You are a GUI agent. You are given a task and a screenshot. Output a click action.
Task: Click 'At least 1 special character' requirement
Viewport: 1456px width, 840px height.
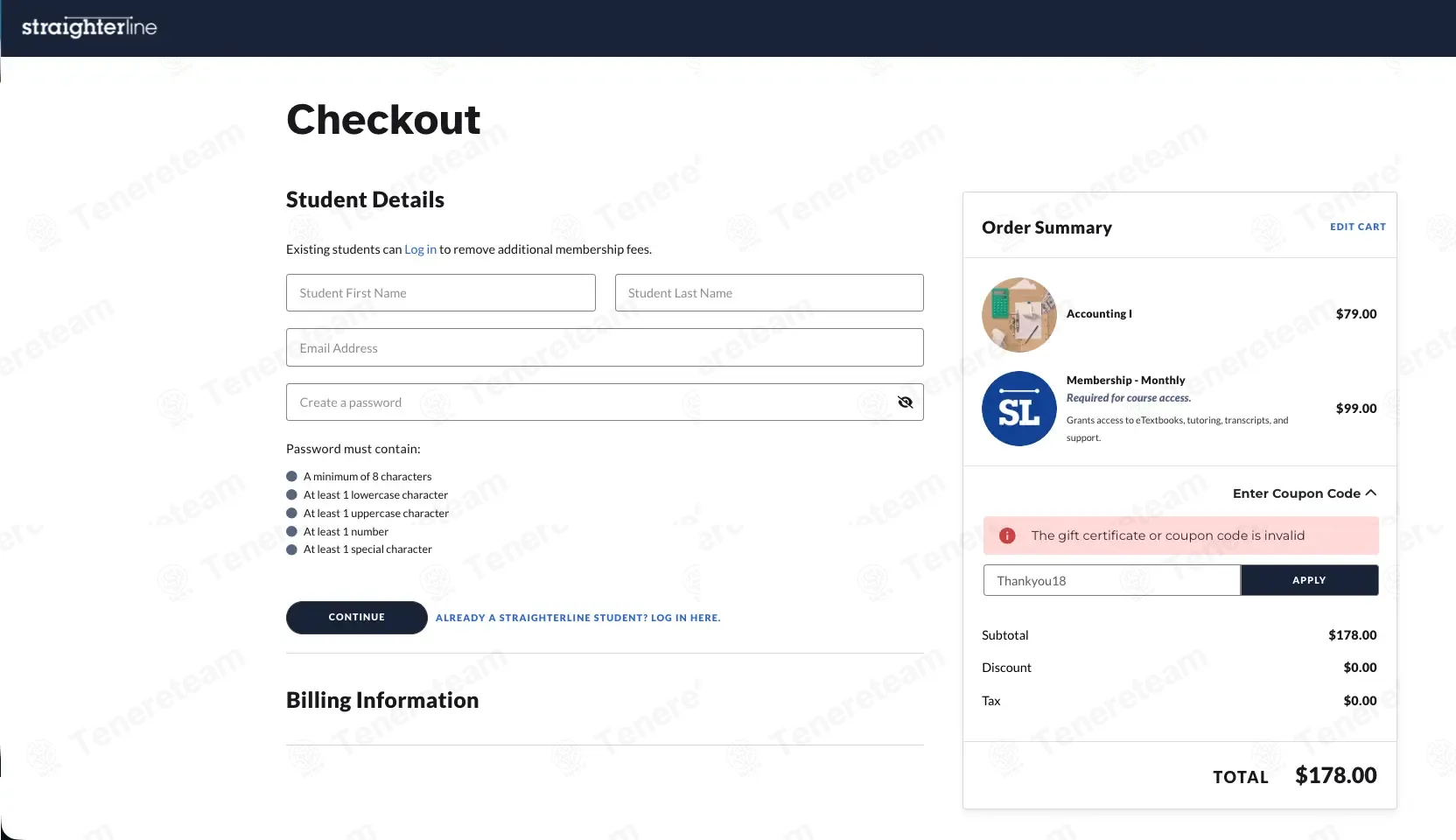tap(367, 549)
